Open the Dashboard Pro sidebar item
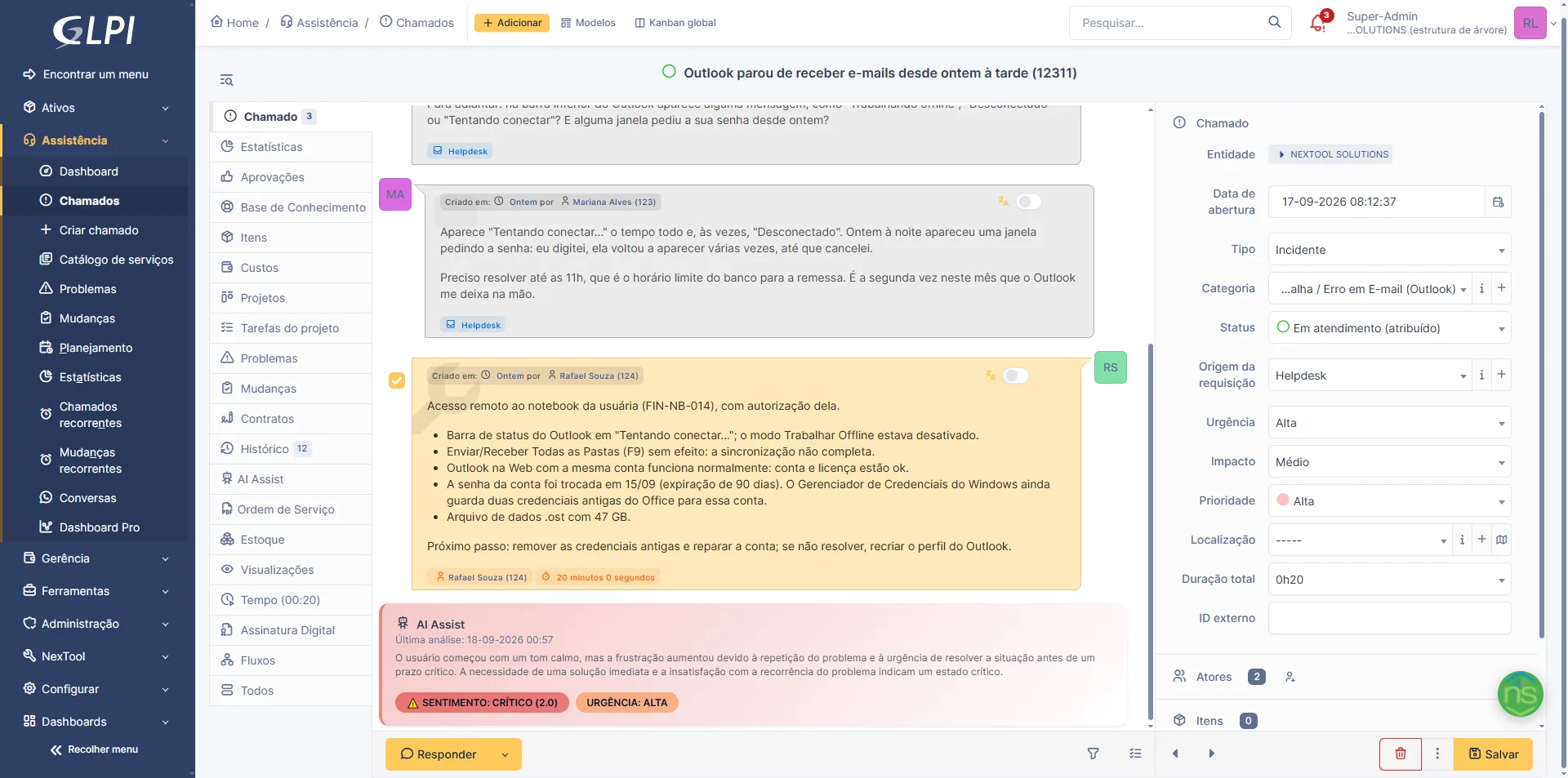1568x778 pixels. [x=97, y=527]
